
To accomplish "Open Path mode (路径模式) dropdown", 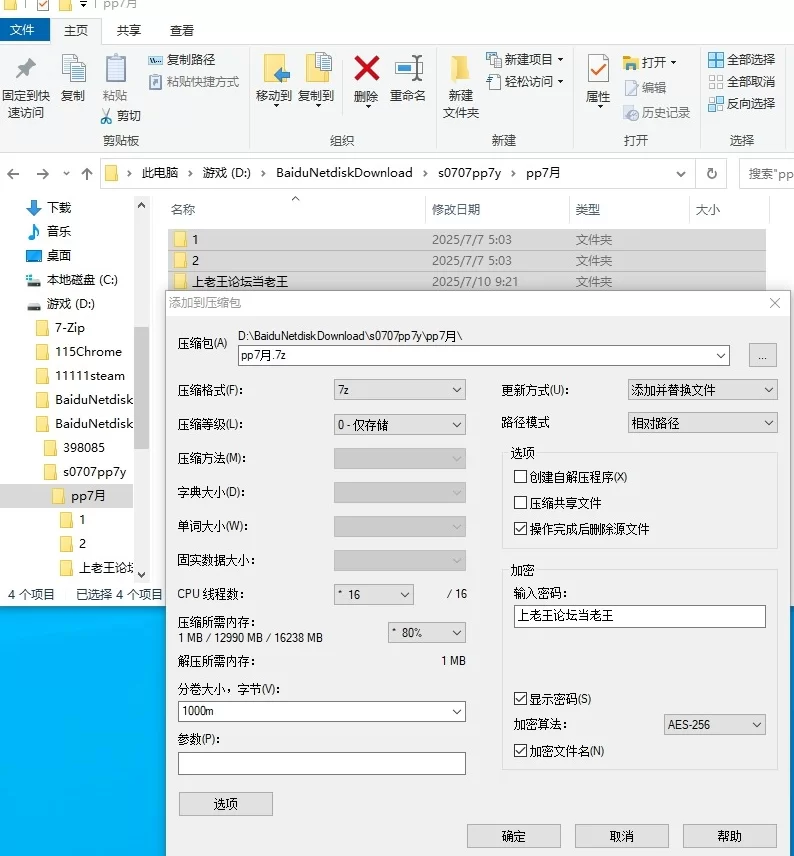I will [x=702, y=423].
